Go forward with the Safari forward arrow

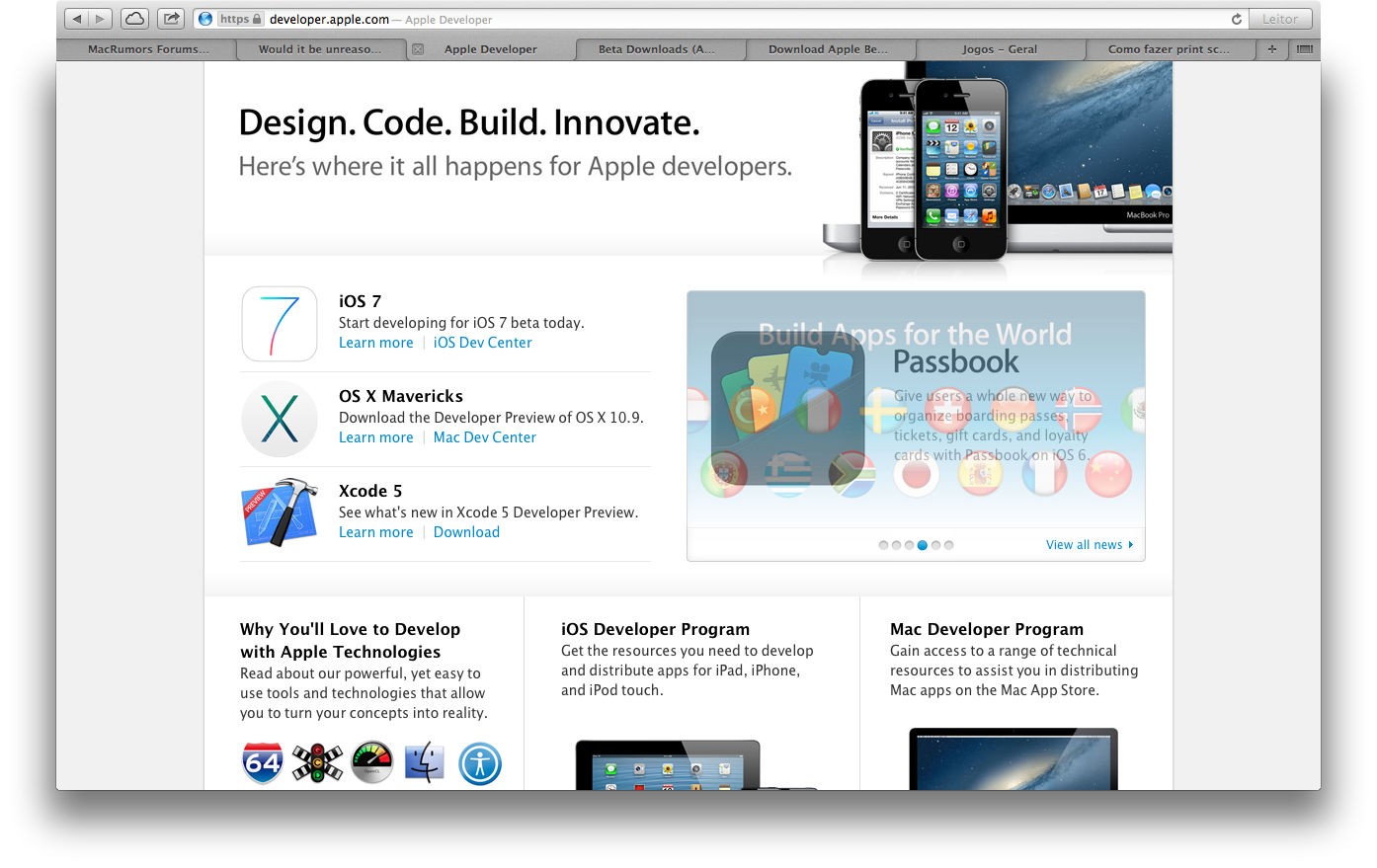click(x=100, y=19)
